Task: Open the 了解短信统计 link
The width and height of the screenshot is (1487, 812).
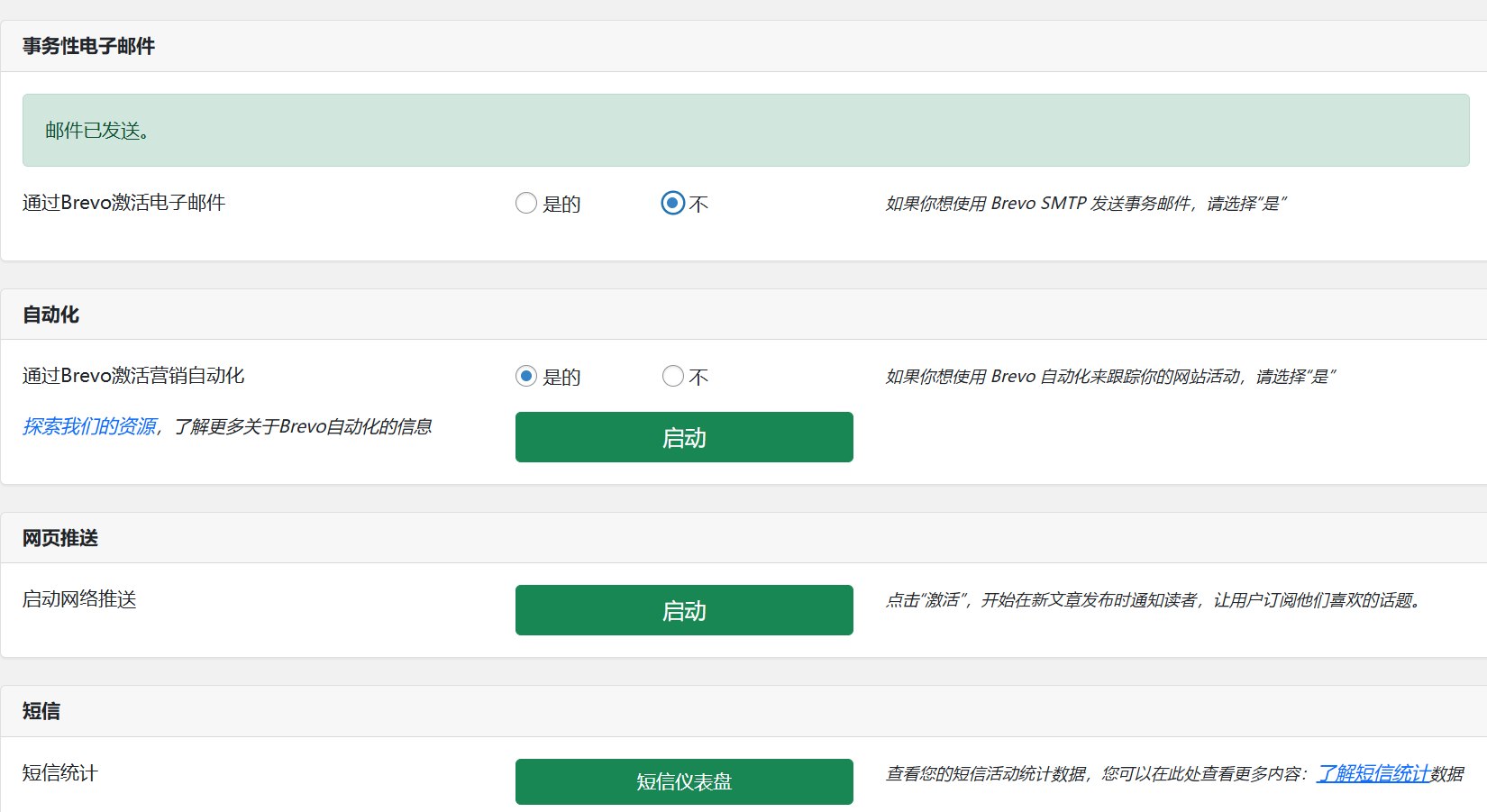Action: pyautogui.click(x=1373, y=773)
